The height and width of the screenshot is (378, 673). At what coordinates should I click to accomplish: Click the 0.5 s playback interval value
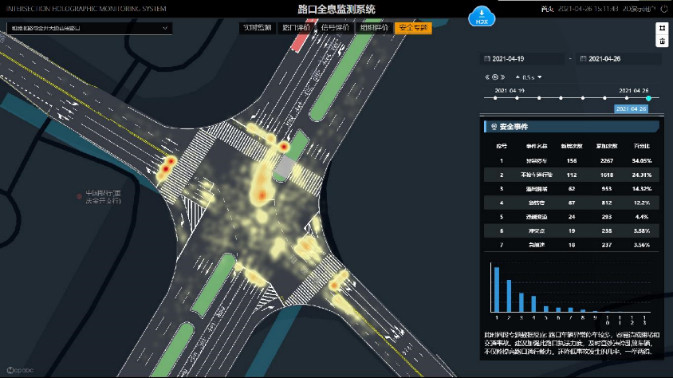click(528, 78)
